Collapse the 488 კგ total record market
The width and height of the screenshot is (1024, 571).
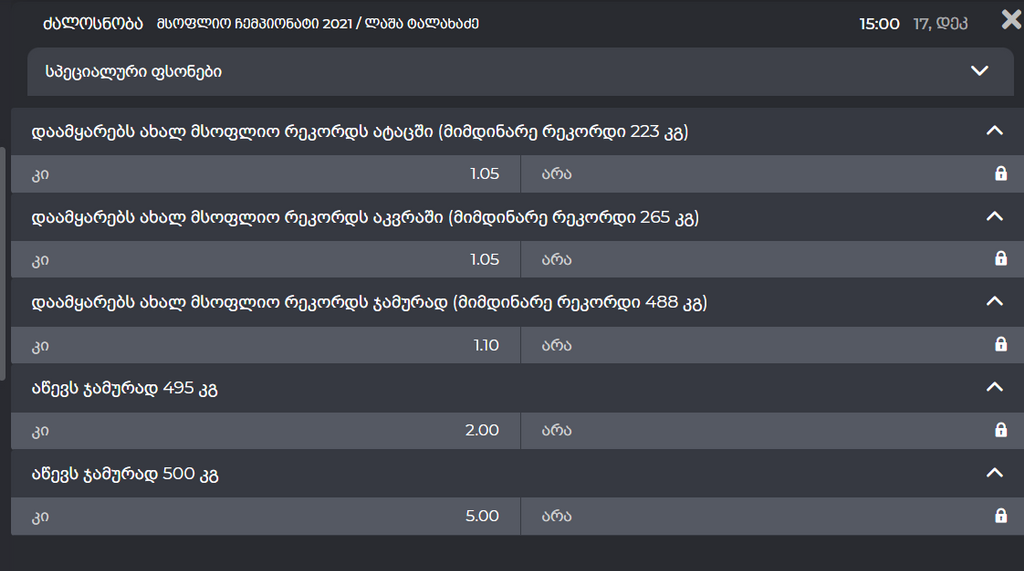click(993, 301)
